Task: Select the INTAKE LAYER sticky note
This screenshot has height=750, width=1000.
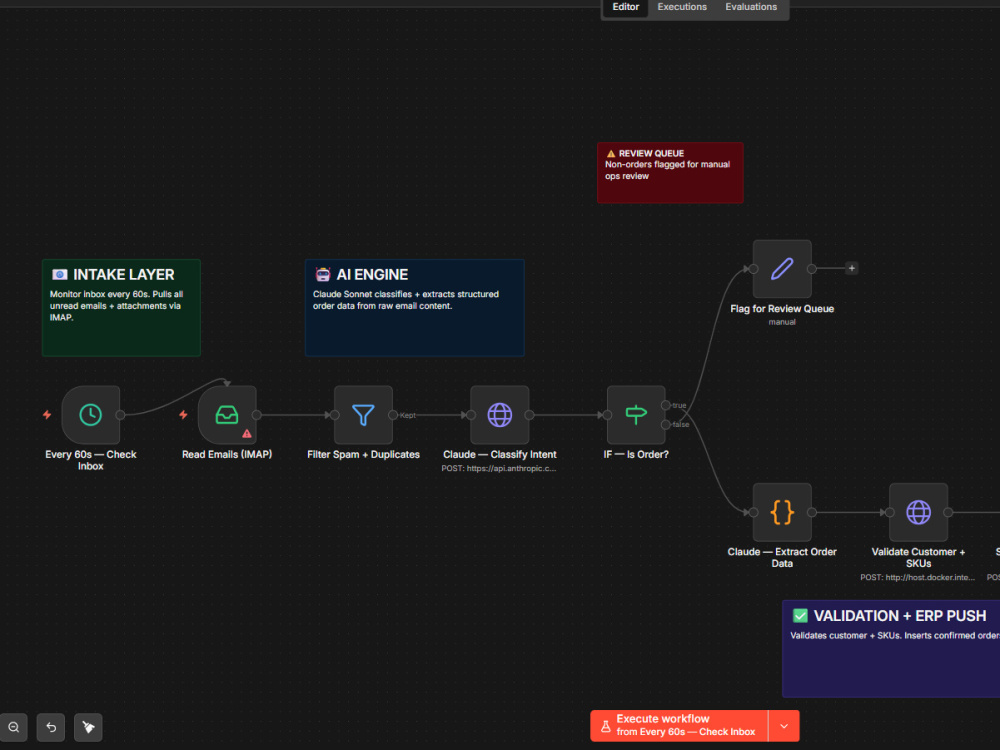Action: (121, 307)
